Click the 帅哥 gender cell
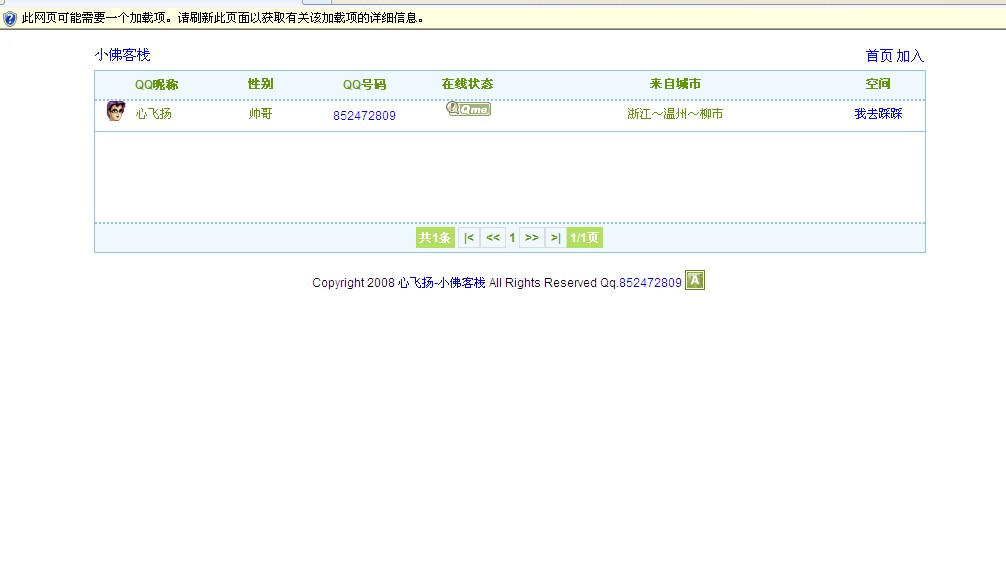This screenshot has height=568, width=1006. click(260, 114)
